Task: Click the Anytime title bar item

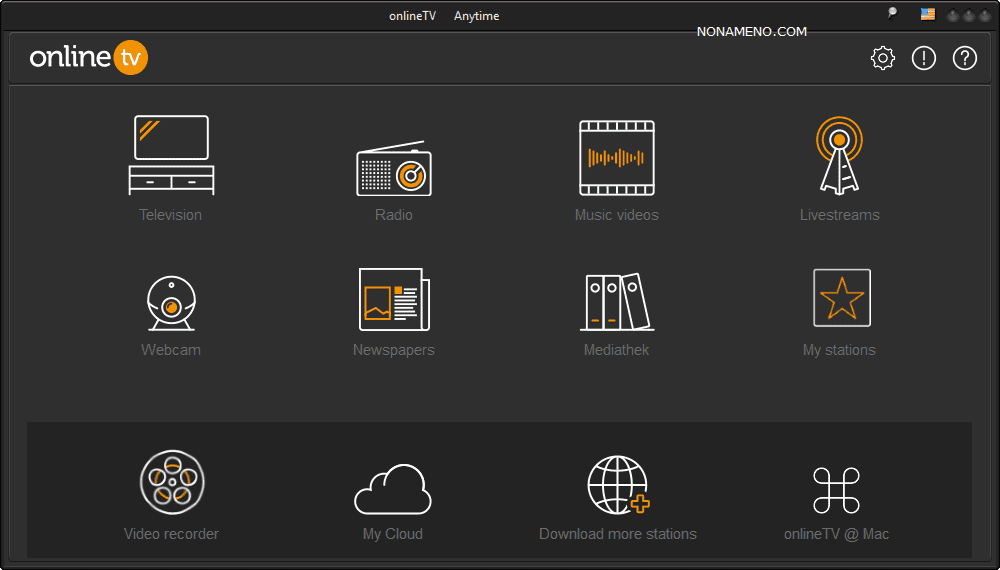Action: (476, 16)
